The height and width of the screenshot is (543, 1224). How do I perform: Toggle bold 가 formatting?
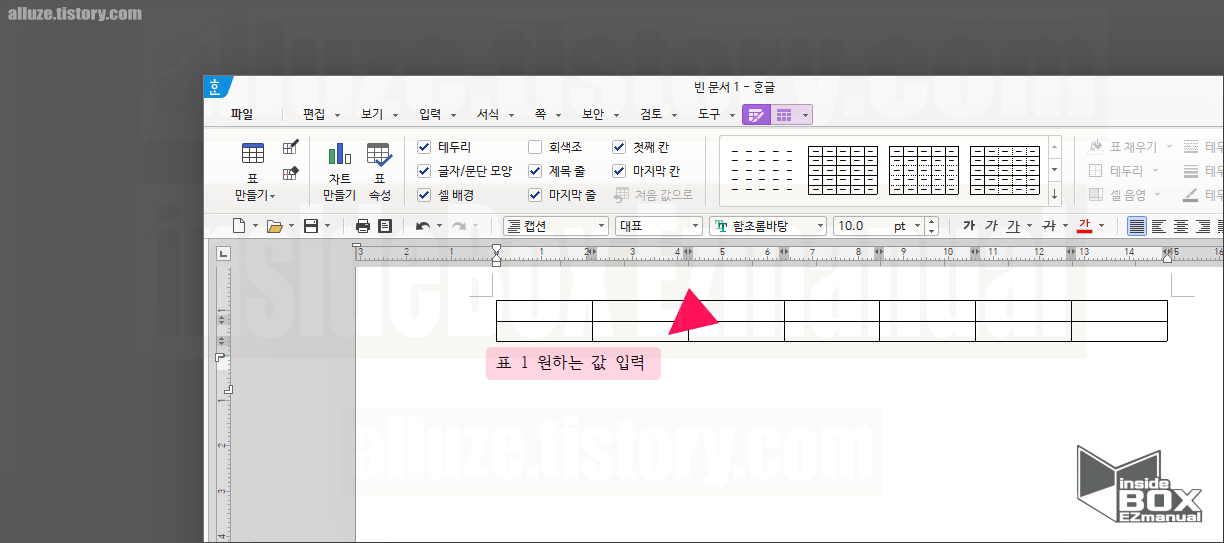[x=969, y=226]
